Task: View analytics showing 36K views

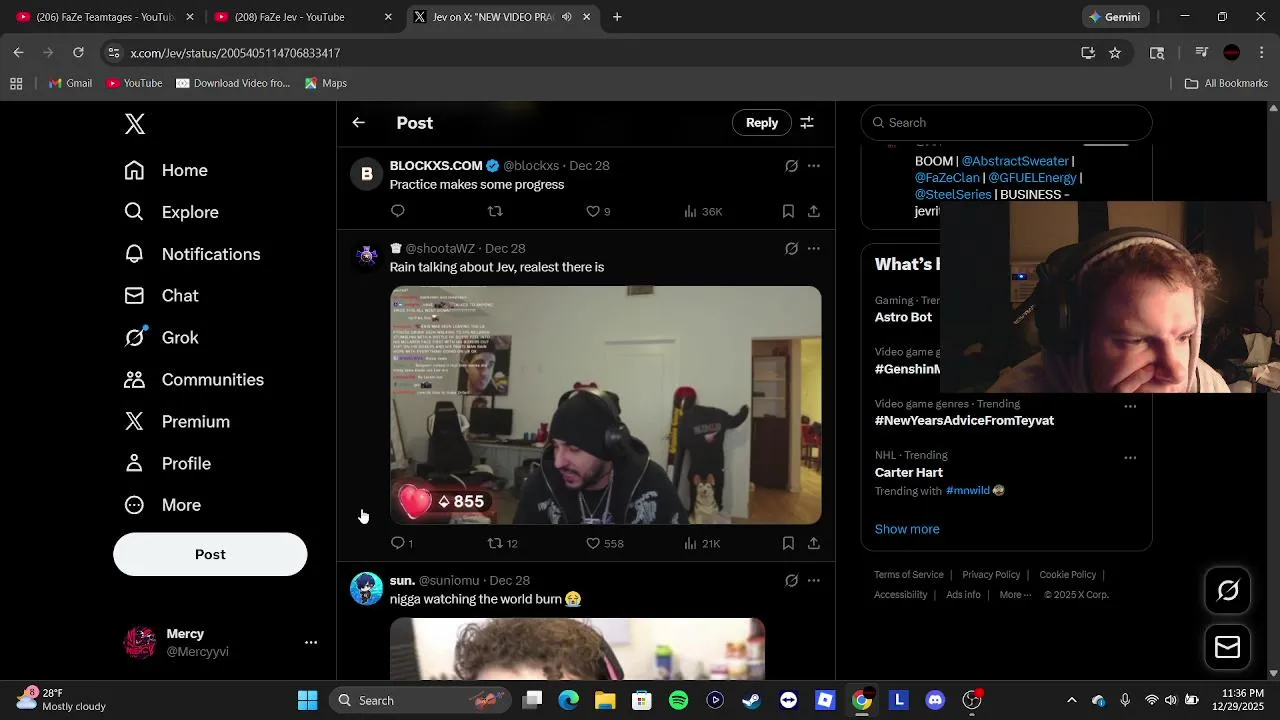Action: tap(703, 211)
